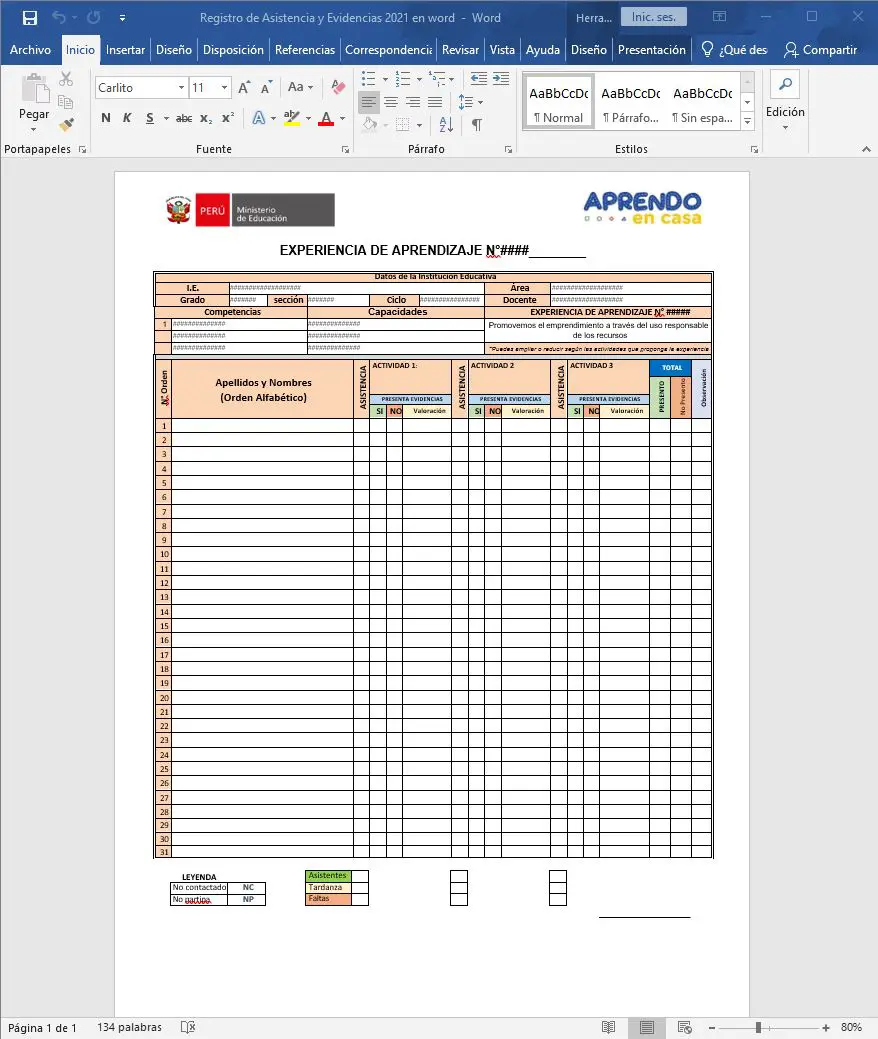878x1039 pixels.
Task: Save the document using the floppy icon
Action: (x=29, y=18)
